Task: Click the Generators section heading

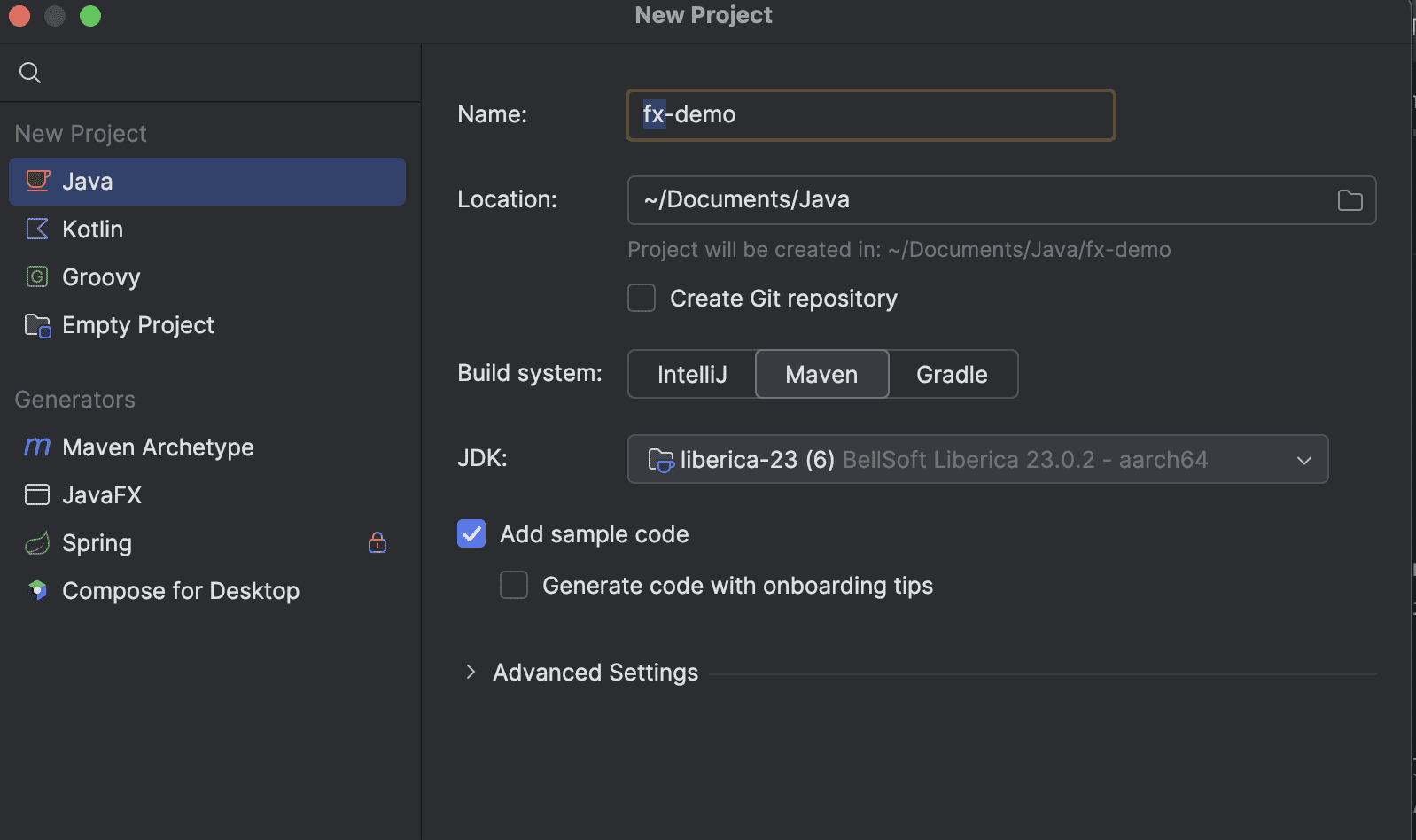Action: pyautogui.click(x=75, y=400)
